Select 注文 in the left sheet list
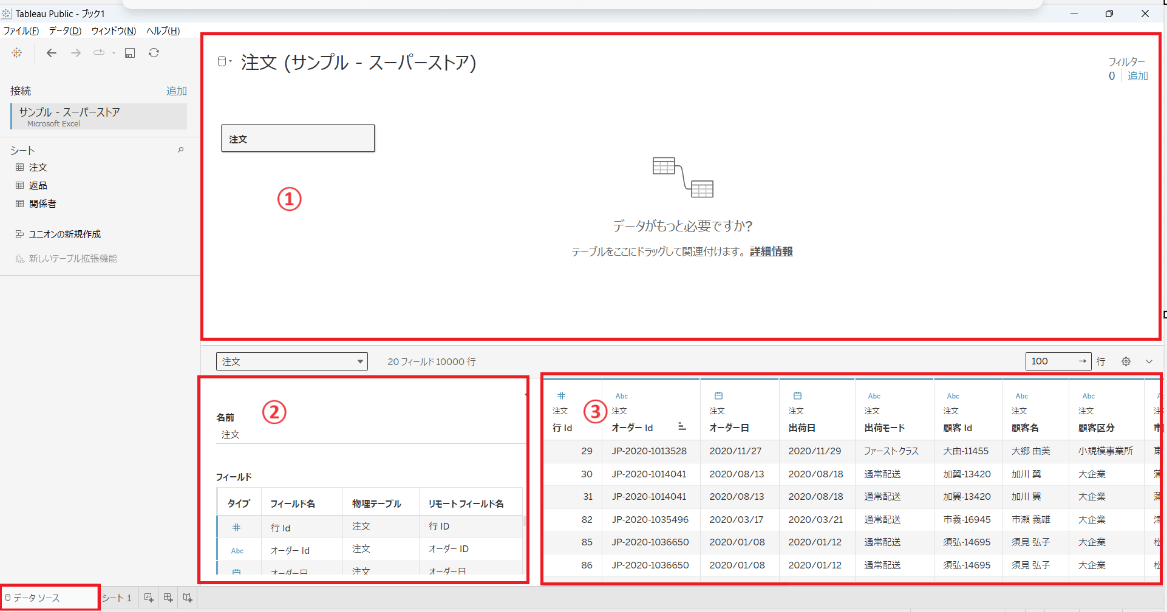1167x612 pixels. pyautogui.click(x=38, y=168)
